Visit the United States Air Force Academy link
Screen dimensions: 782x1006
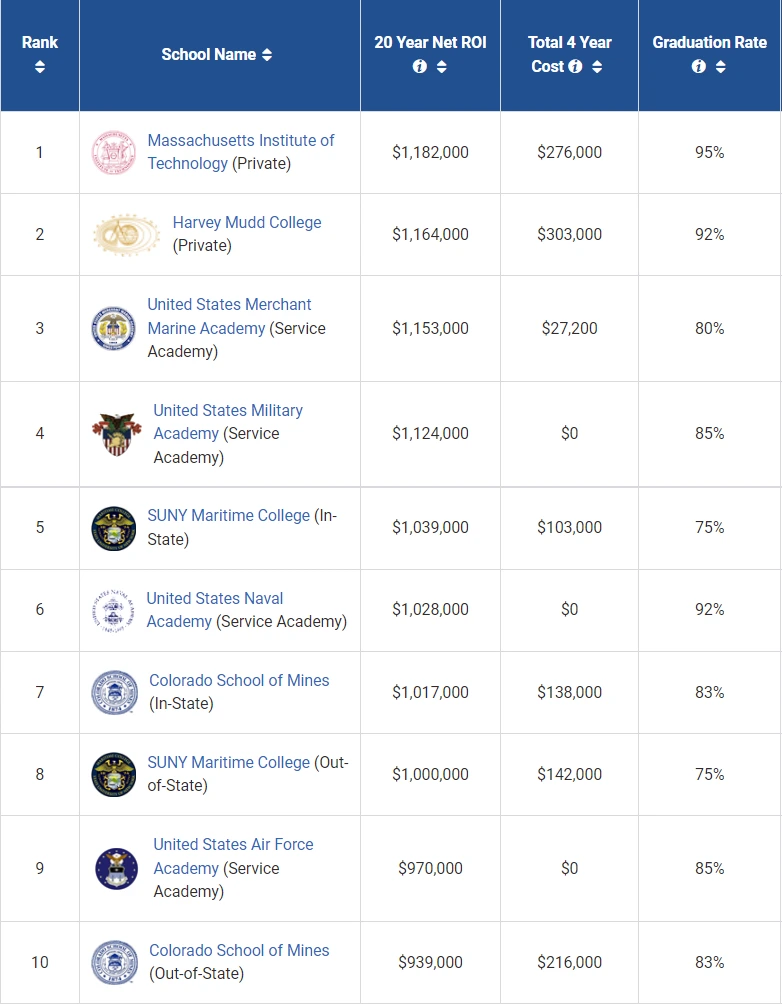pyautogui.click(x=233, y=844)
